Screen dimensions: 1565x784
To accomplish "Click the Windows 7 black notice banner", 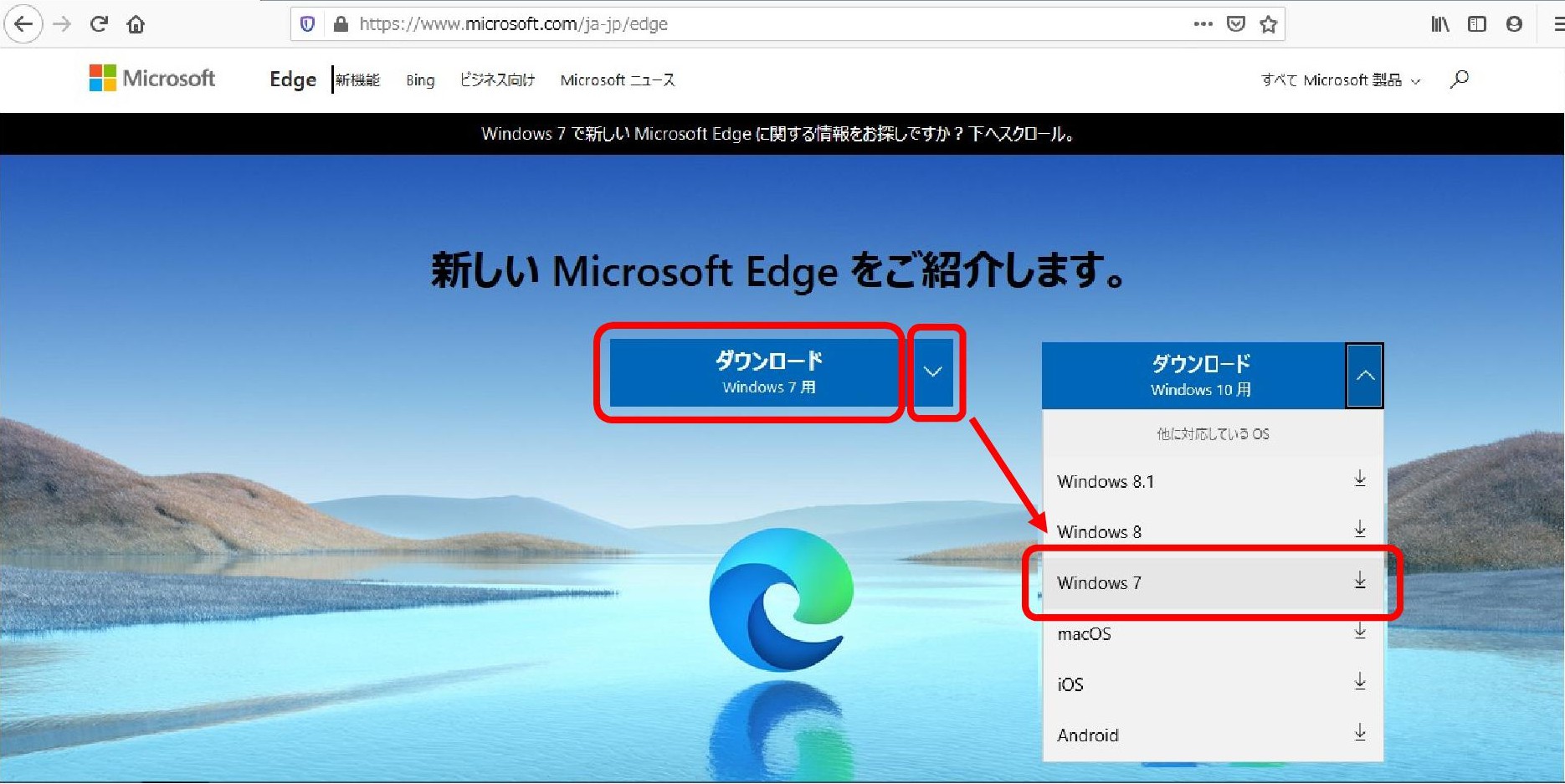I will [x=782, y=134].
